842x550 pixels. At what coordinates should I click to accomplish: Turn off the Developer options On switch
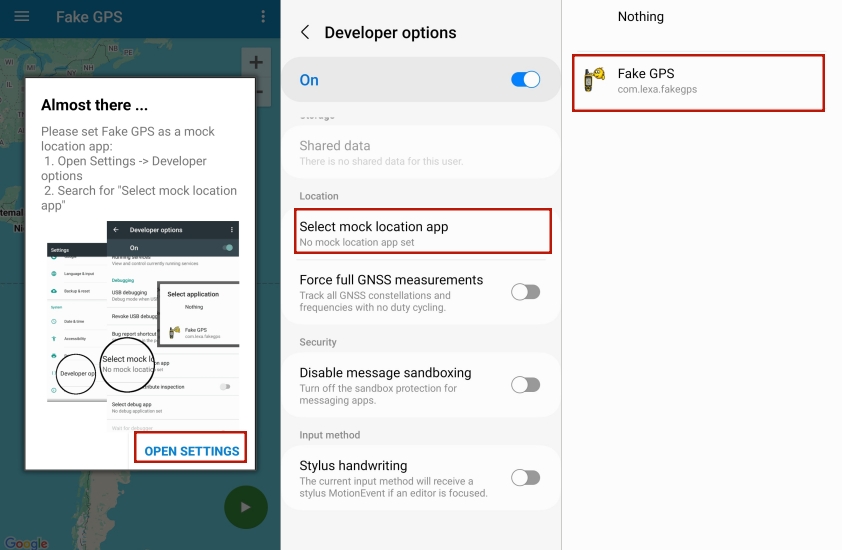(x=525, y=79)
